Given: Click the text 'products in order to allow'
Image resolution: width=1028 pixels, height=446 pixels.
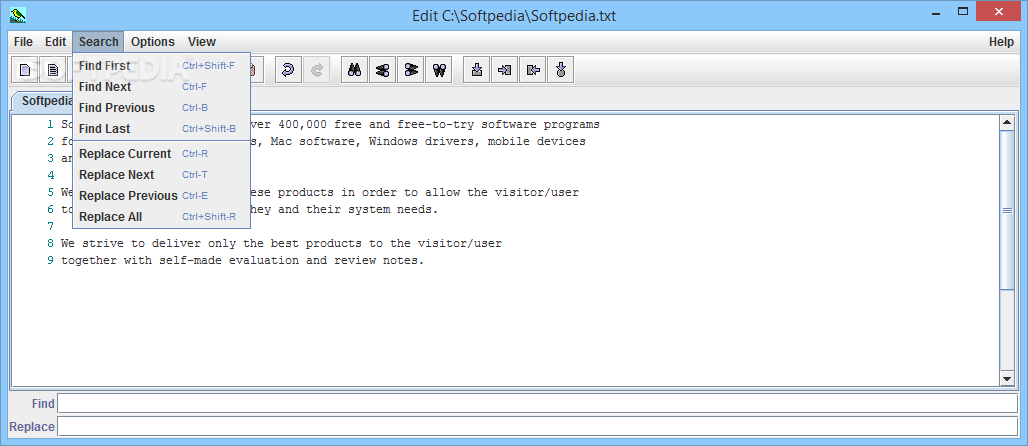Looking at the screenshot, I should tap(369, 192).
